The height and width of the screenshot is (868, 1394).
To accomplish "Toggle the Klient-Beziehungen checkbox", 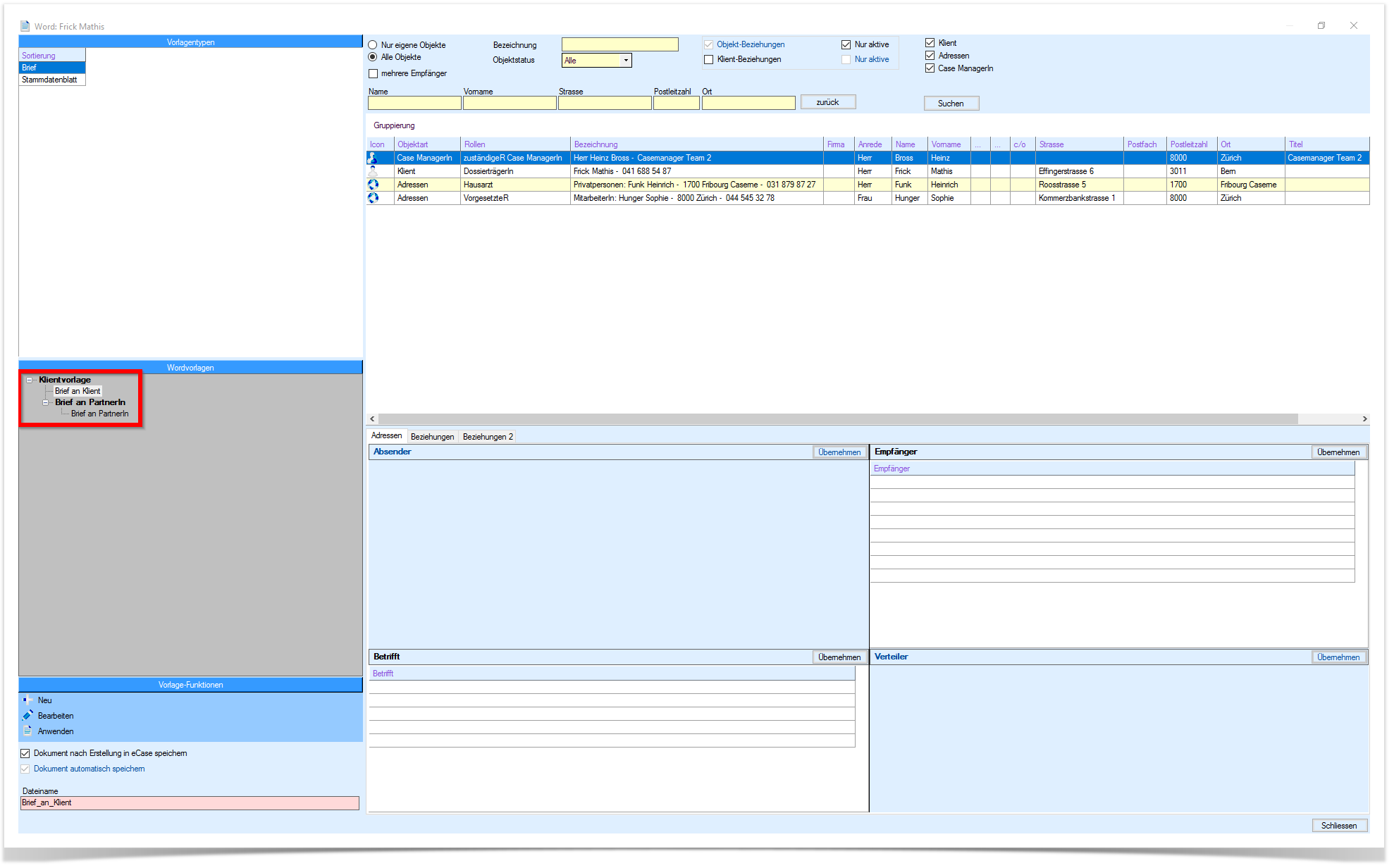I will coord(708,59).
